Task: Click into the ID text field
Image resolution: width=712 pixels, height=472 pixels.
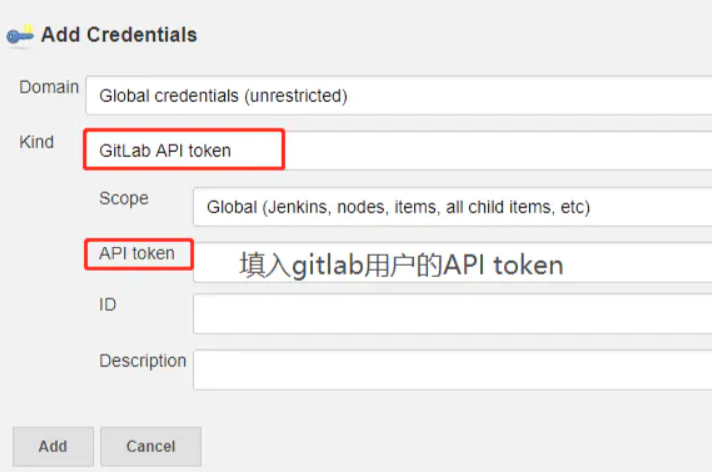Action: coord(452,314)
